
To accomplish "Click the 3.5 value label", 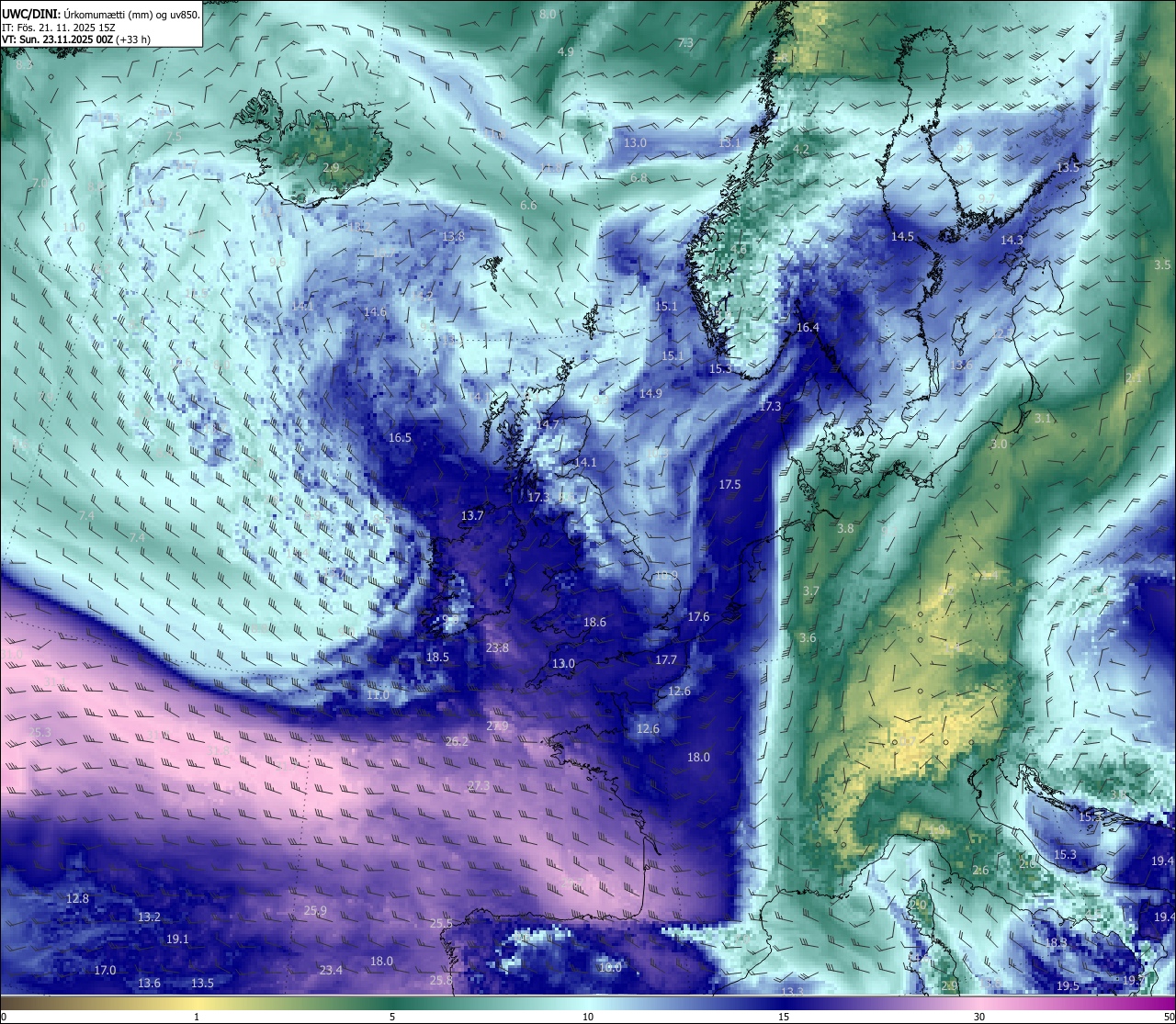I will coord(1162,264).
